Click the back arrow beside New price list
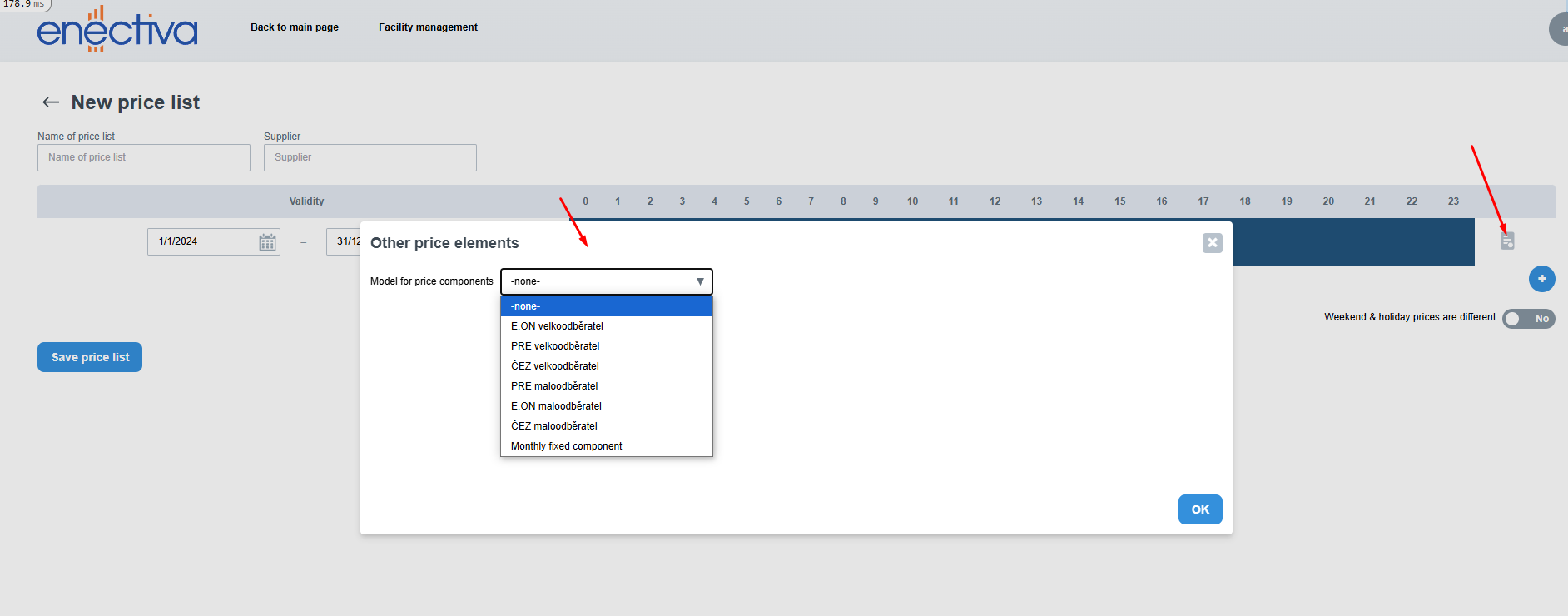This screenshot has width=1568, height=616. click(51, 102)
